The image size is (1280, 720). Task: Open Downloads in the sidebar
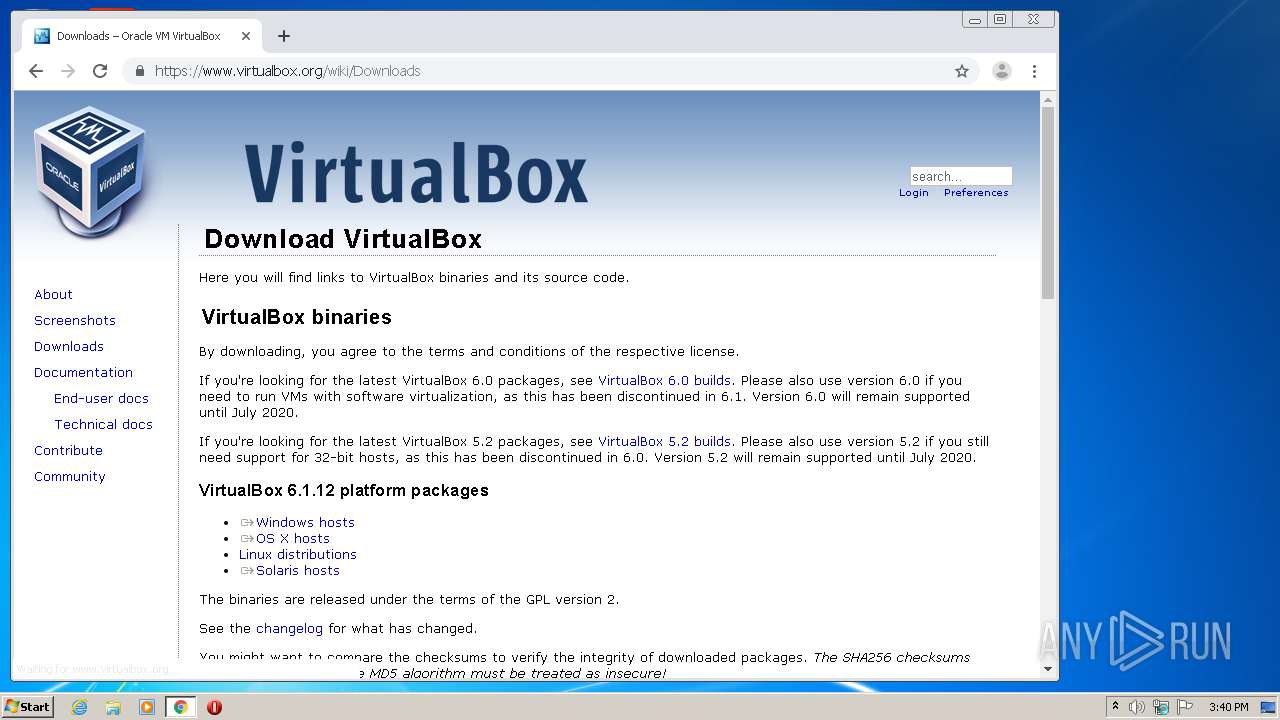(x=69, y=346)
